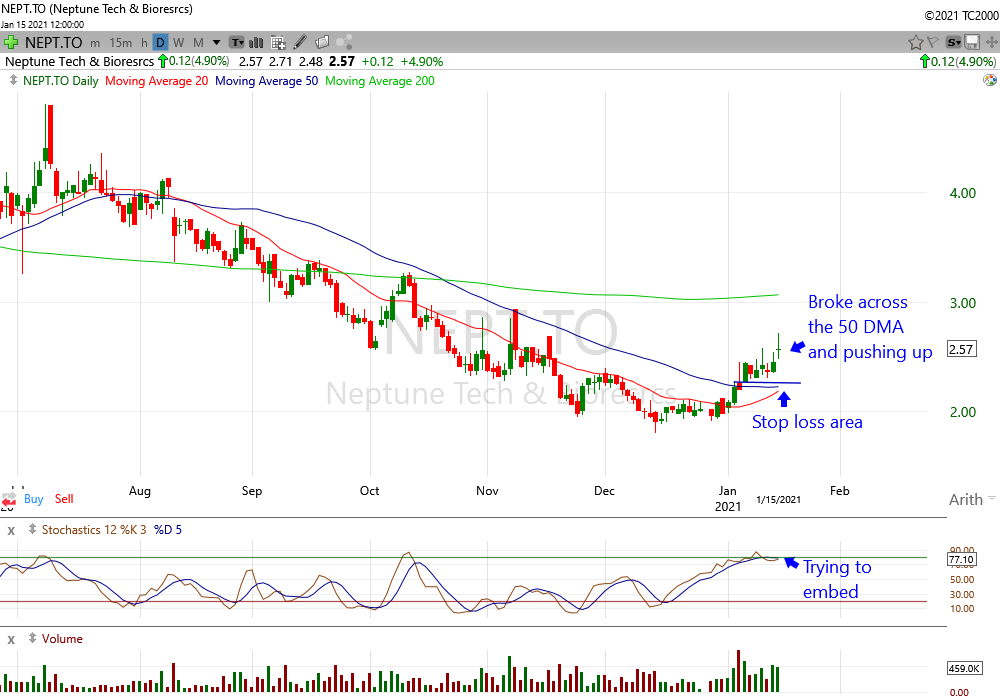
Task: Click the Sep date axis label
Action: [252, 490]
